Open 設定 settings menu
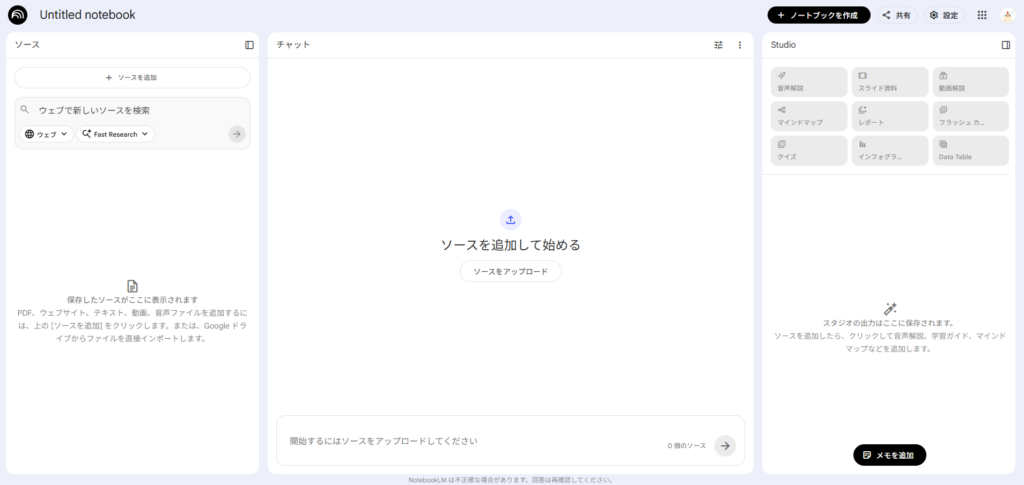 point(943,15)
